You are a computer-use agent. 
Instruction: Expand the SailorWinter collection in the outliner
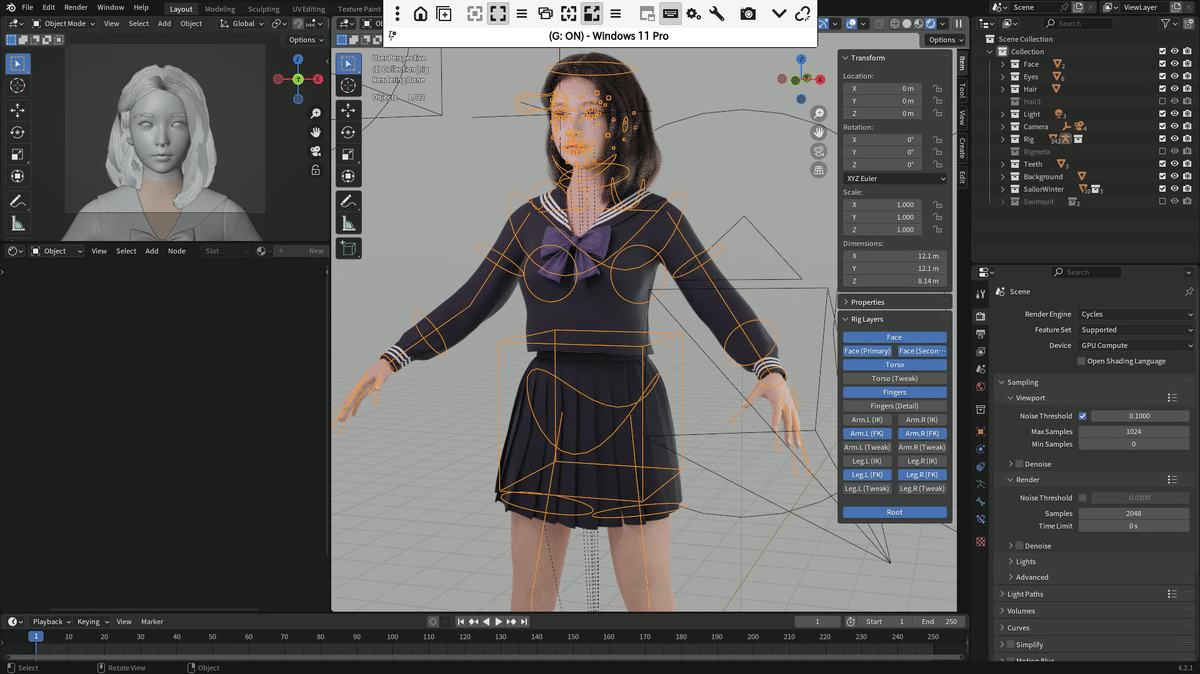(x=1003, y=188)
